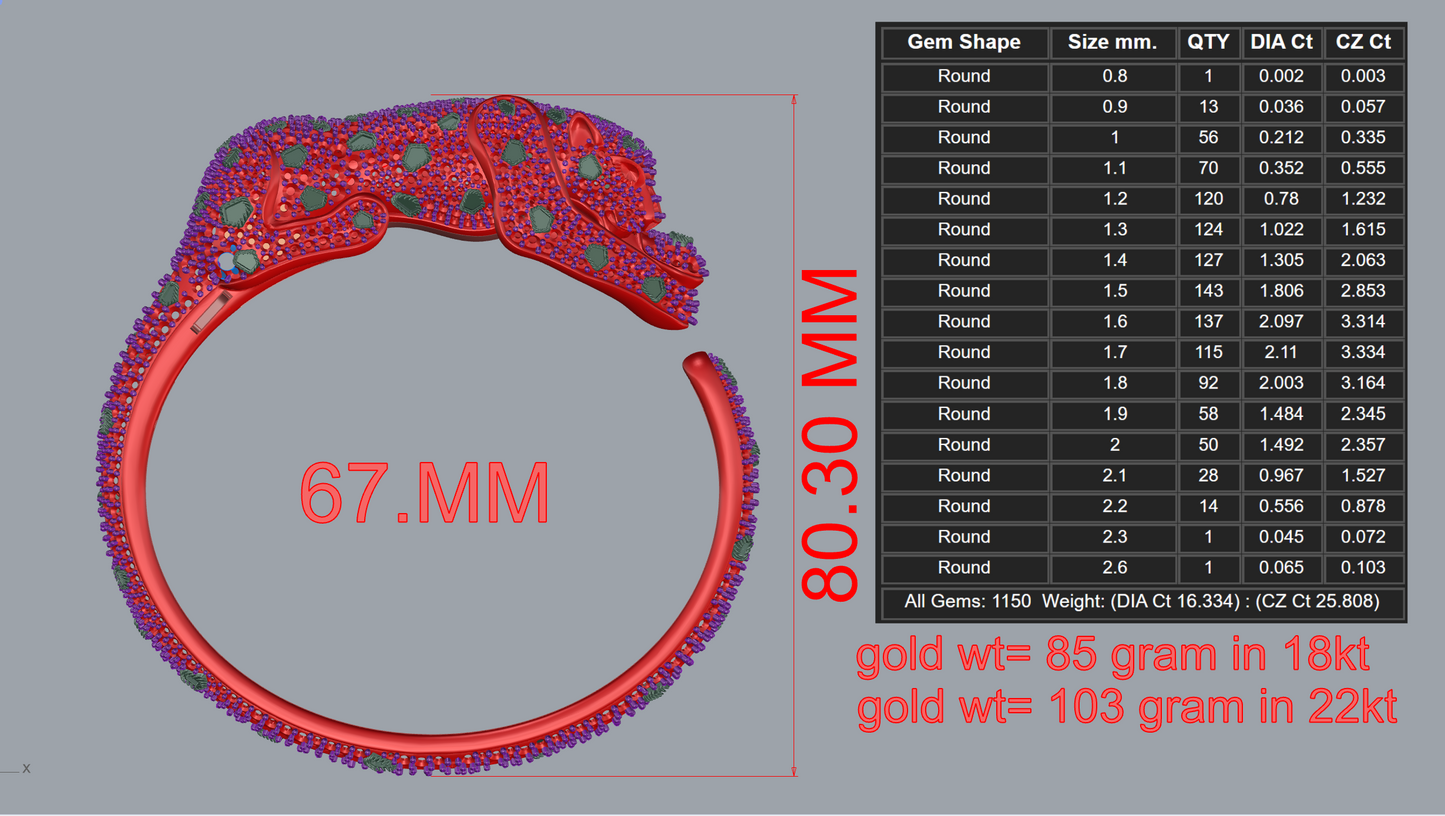
Task: Select CZ Ct value 0.878
Action: [x=1363, y=506]
